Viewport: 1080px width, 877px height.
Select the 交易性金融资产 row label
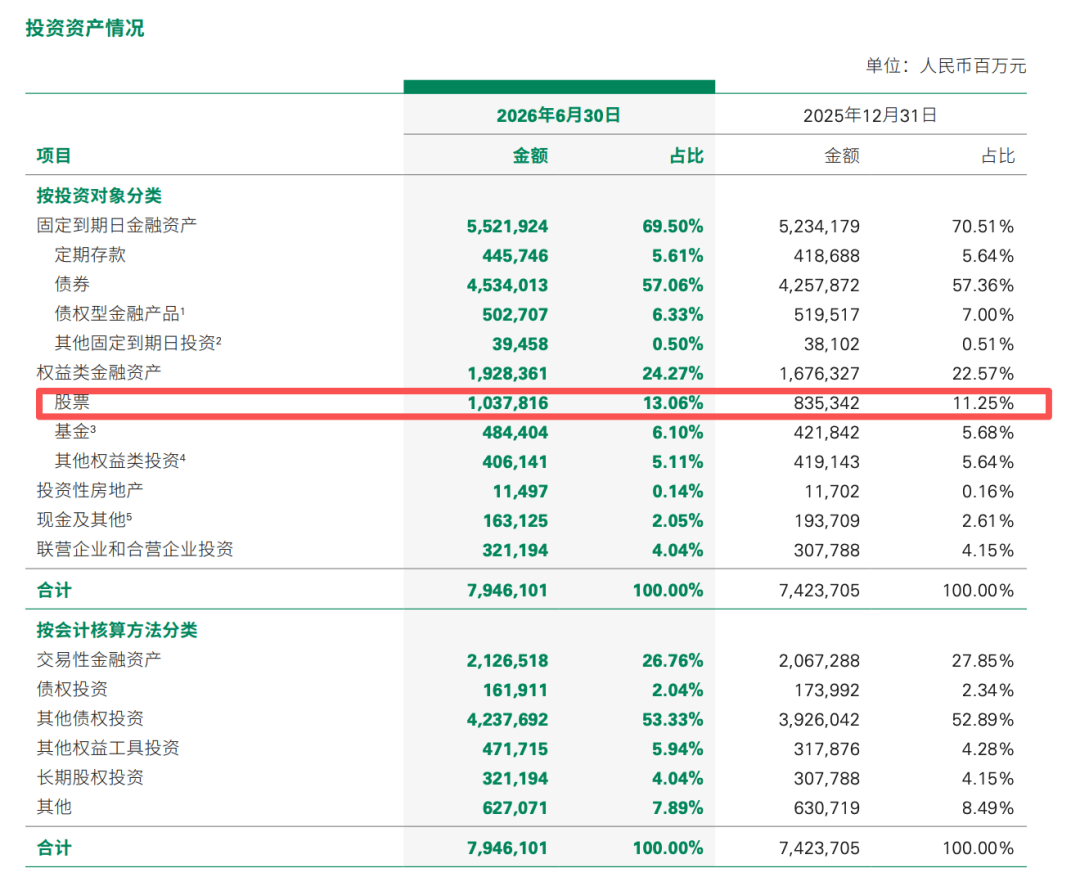point(99,660)
